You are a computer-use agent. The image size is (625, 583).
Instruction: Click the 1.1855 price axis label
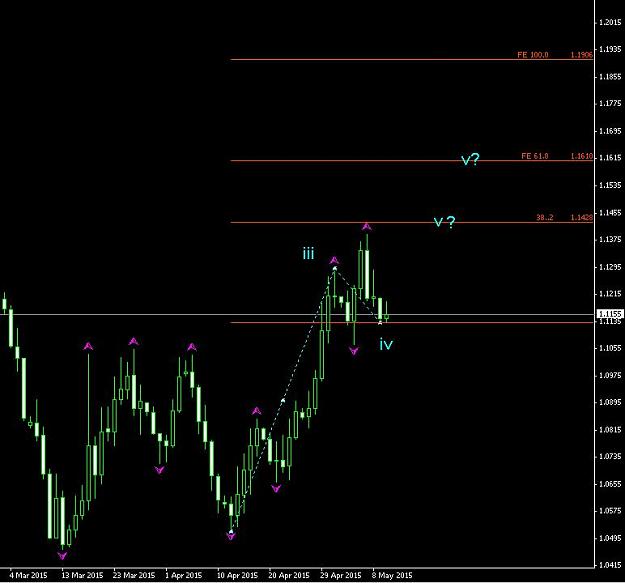point(610,77)
